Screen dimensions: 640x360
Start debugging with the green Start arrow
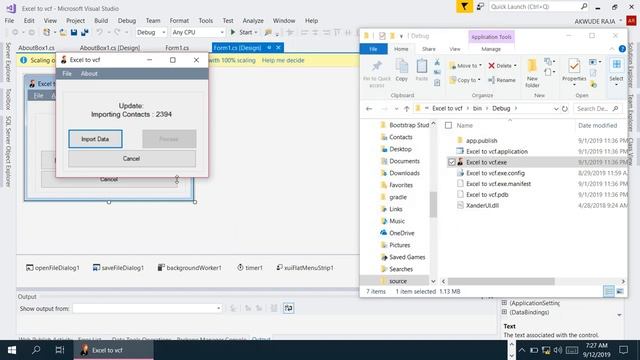pos(233,32)
